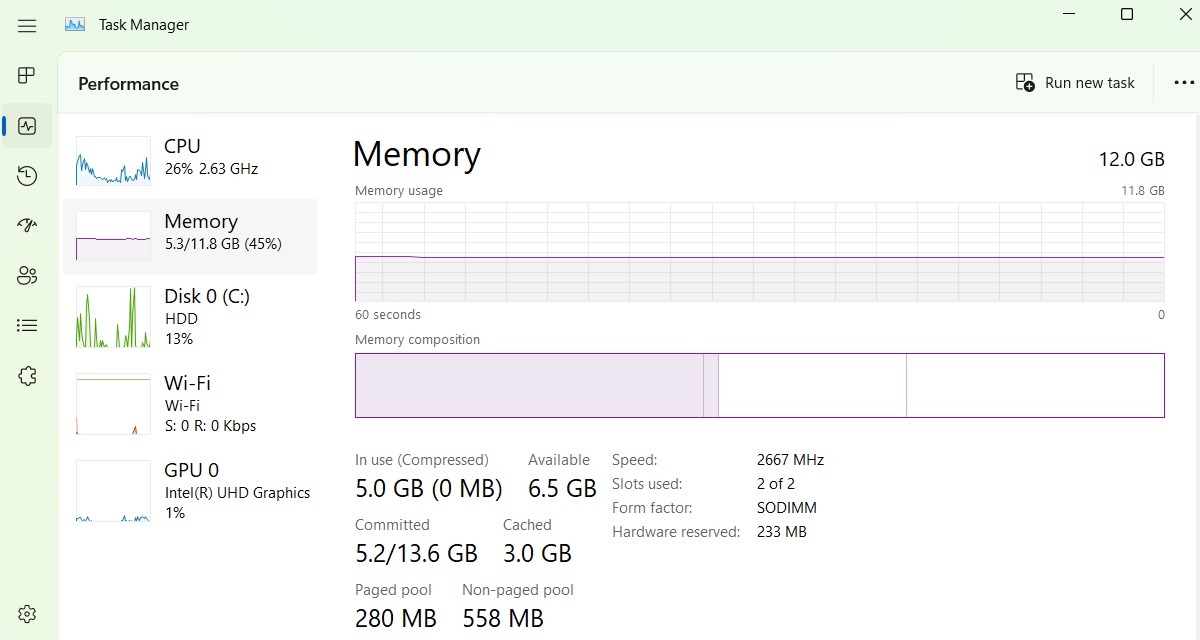View the Users page

pyautogui.click(x=26, y=275)
